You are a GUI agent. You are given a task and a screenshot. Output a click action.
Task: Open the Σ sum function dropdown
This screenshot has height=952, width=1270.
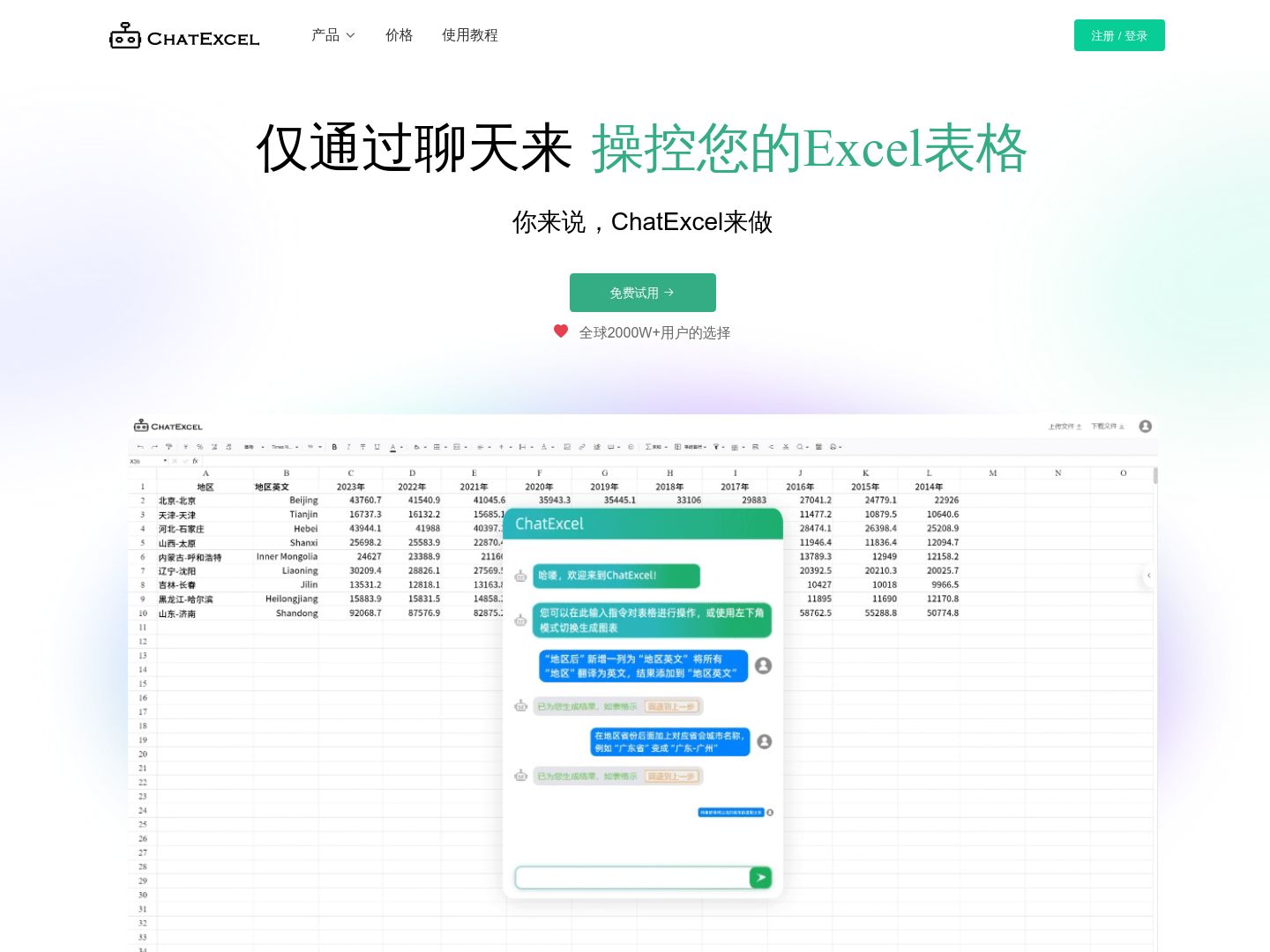point(656,447)
